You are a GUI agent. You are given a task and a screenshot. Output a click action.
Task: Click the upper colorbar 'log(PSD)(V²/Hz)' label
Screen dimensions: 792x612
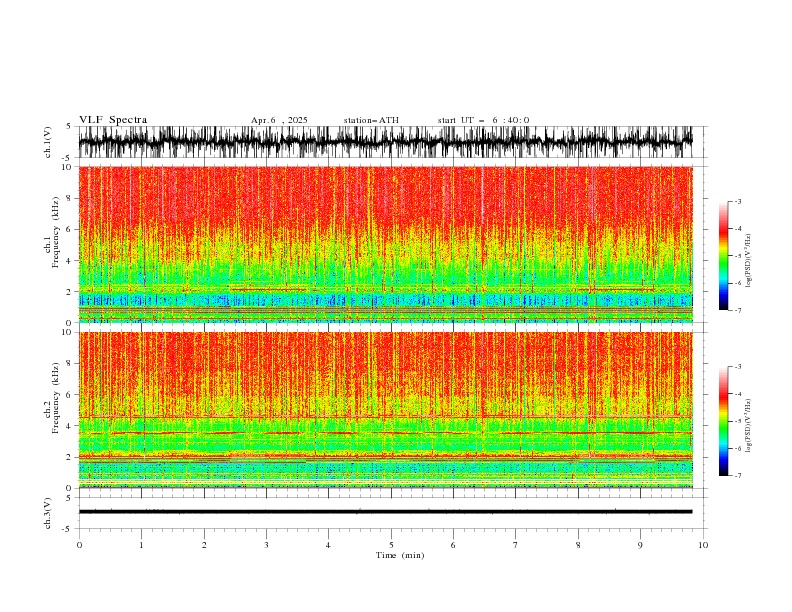tap(749, 261)
